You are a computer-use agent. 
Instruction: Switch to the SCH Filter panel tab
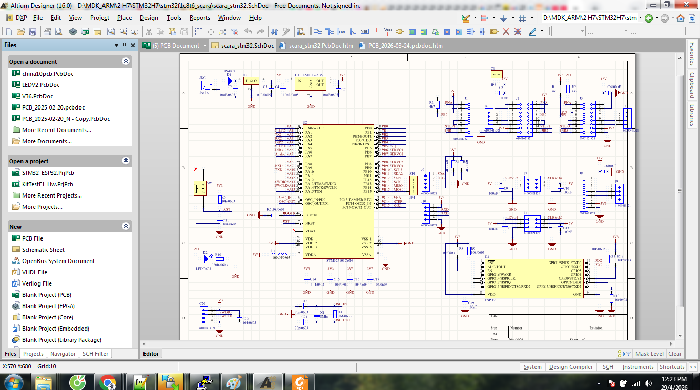(x=95, y=354)
